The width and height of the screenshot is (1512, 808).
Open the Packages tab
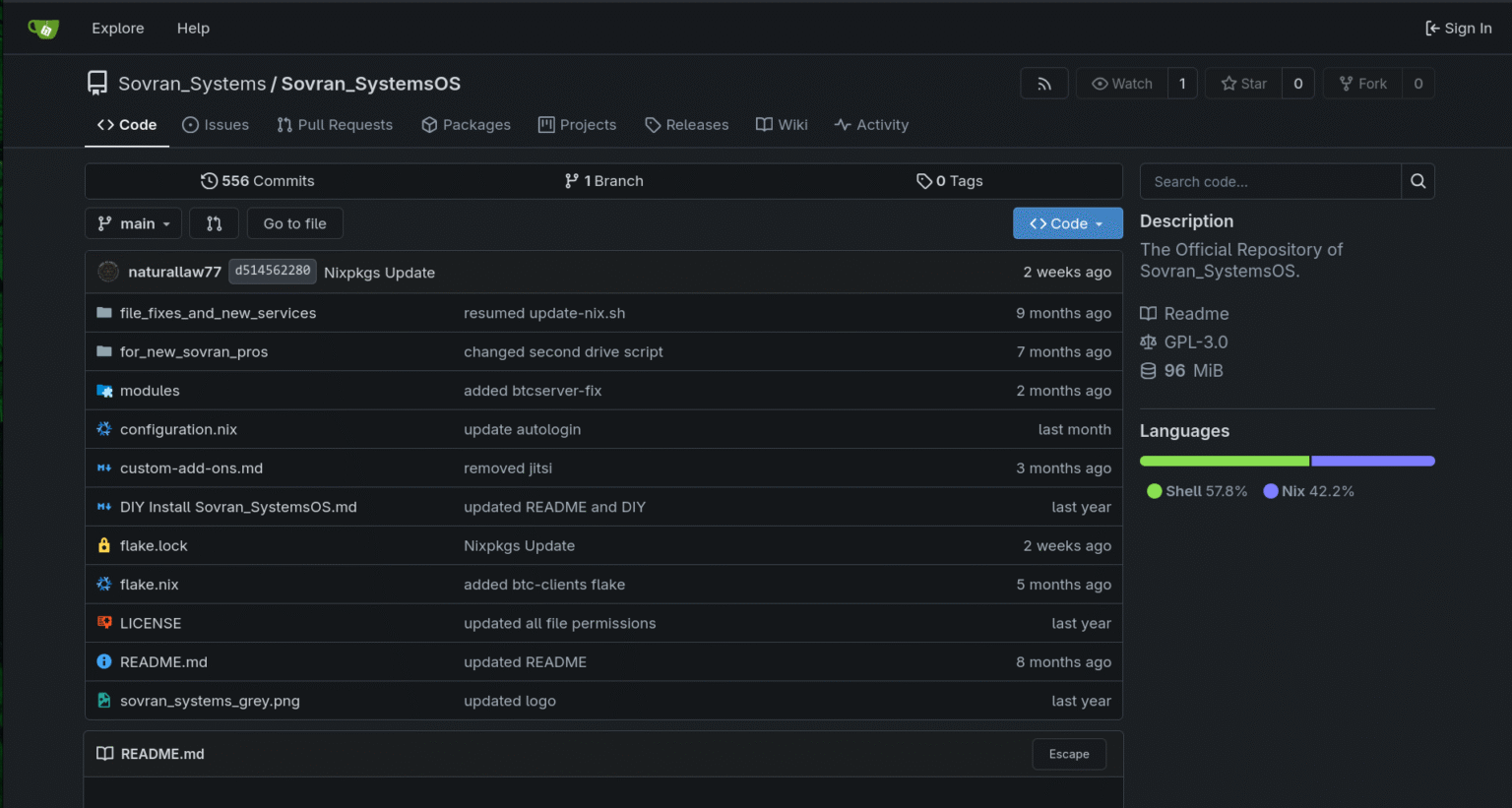466,125
